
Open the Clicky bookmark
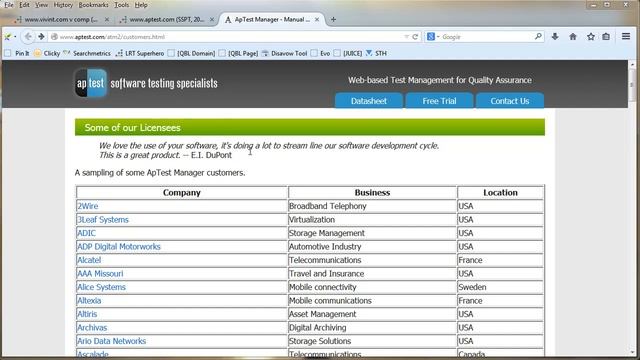[47, 53]
